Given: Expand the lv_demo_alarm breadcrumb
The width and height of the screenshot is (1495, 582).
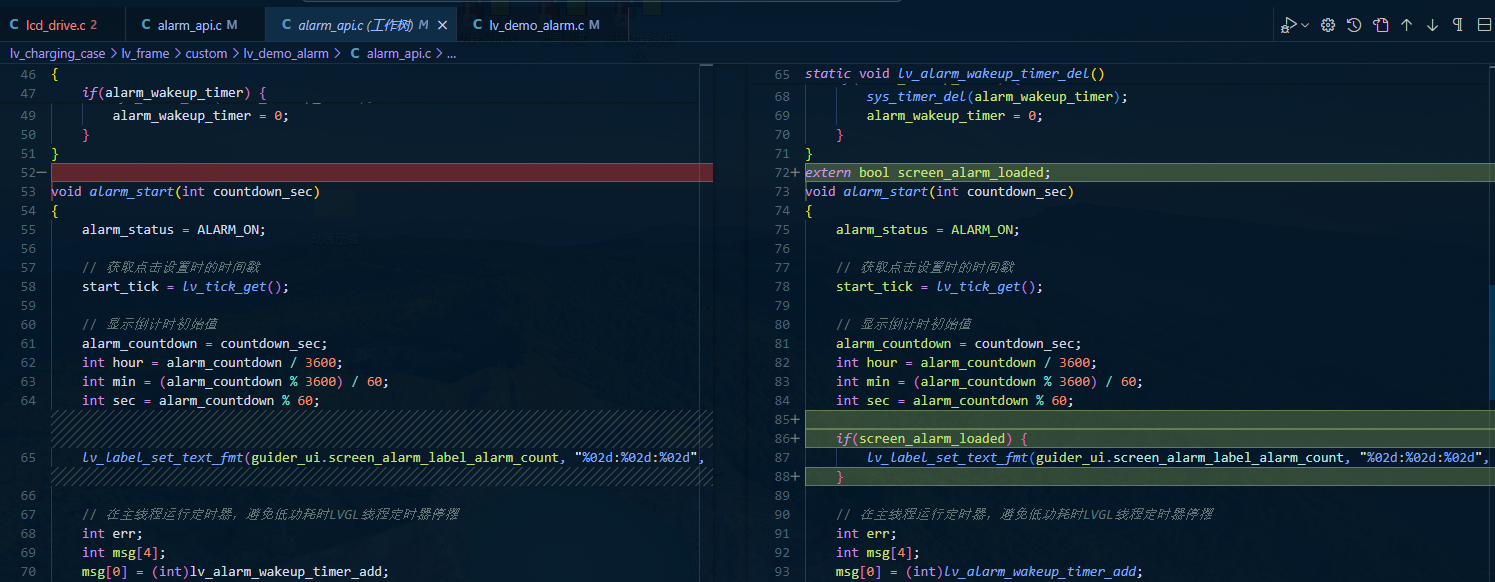Looking at the screenshot, I should coord(286,54).
